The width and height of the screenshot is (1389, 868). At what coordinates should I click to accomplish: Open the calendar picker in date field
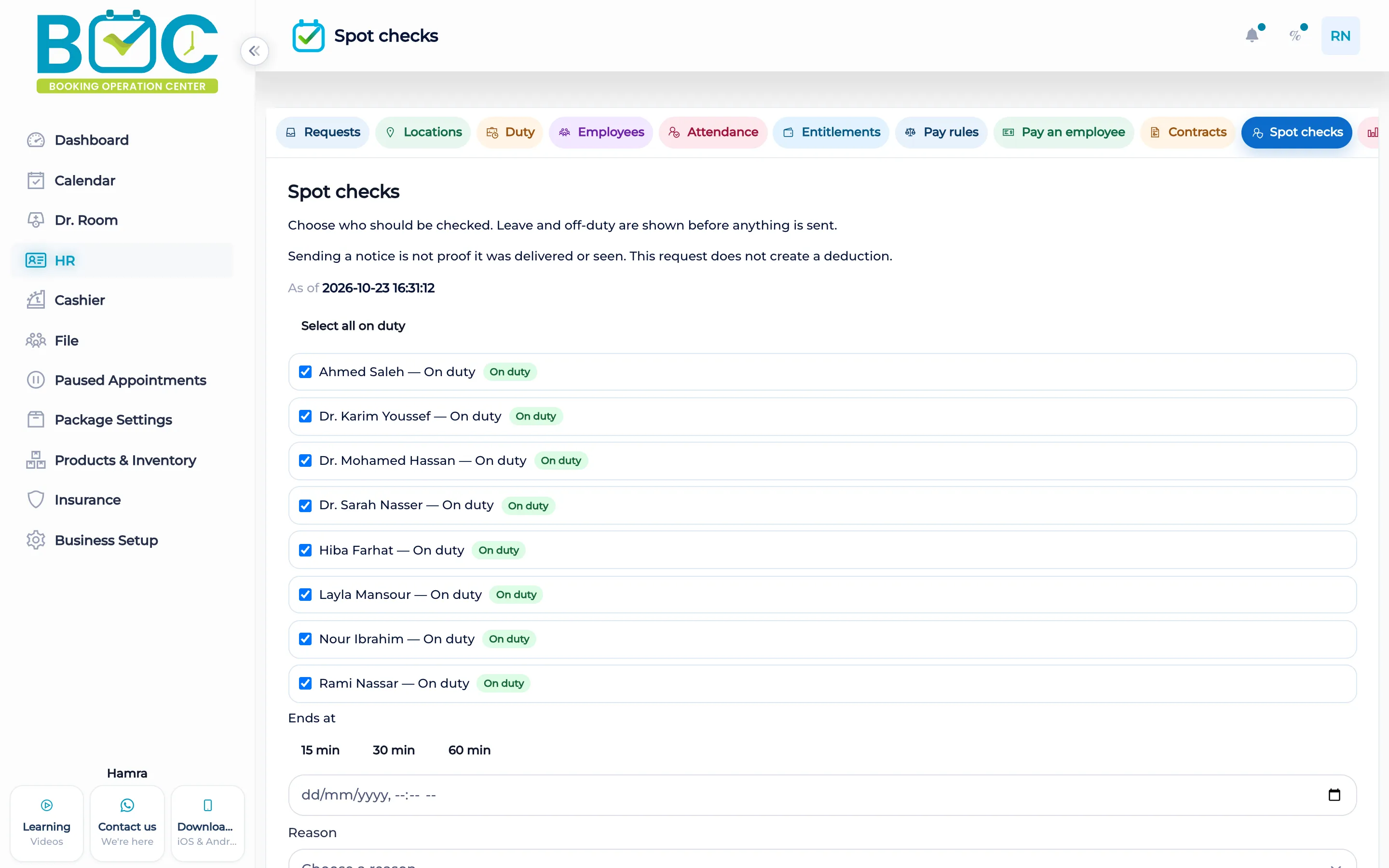pyautogui.click(x=1335, y=795)
